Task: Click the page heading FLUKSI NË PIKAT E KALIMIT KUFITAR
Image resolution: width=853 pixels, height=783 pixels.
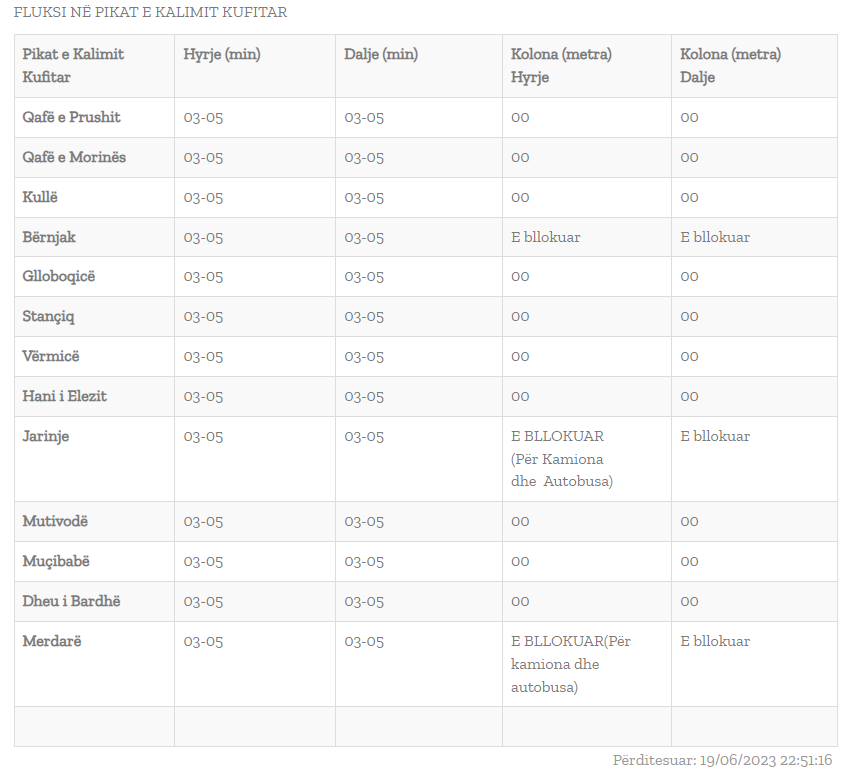Action: pos(150,13)
